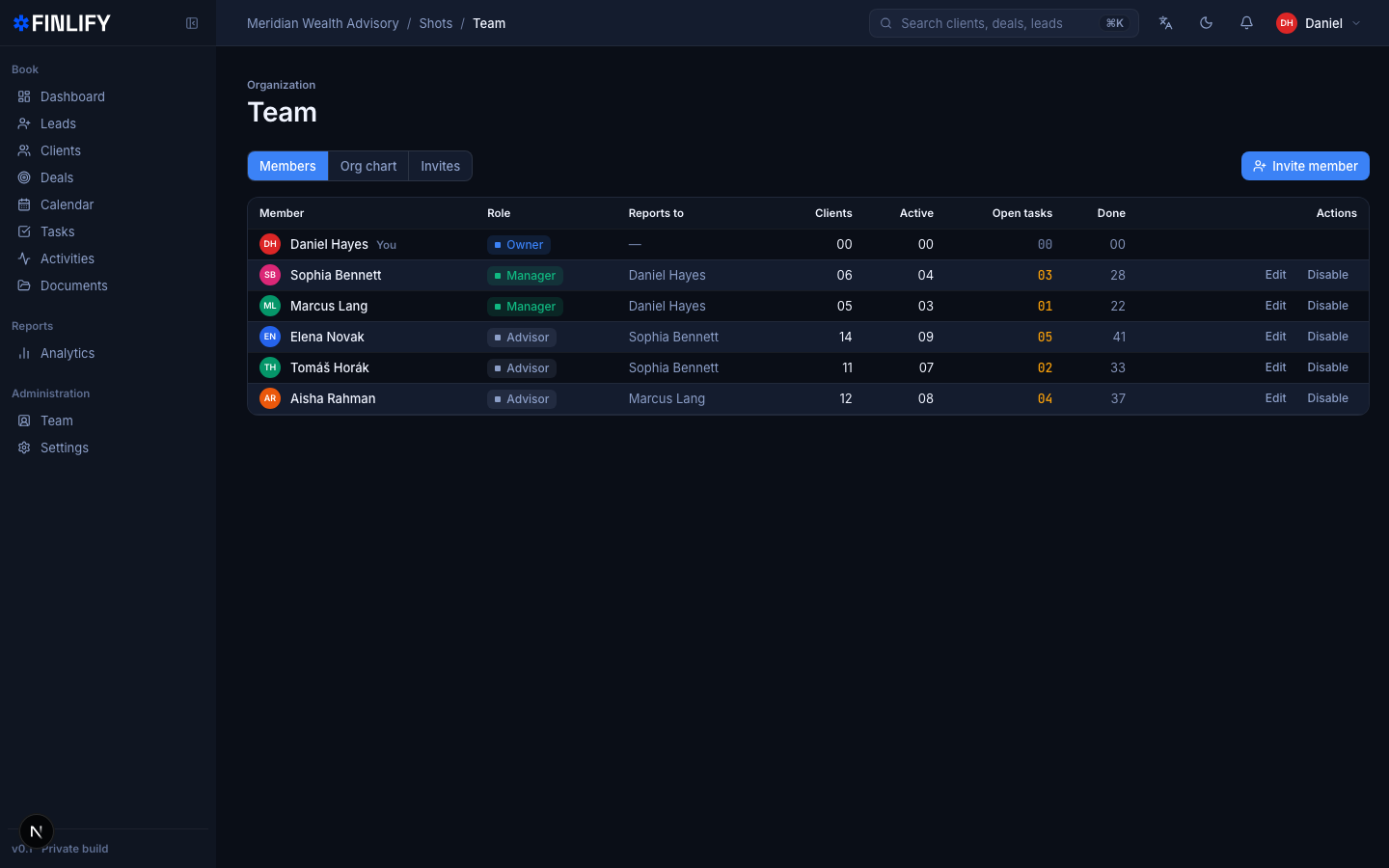Click the ML avatar for Marcus Lang

[x=270, y=306]
